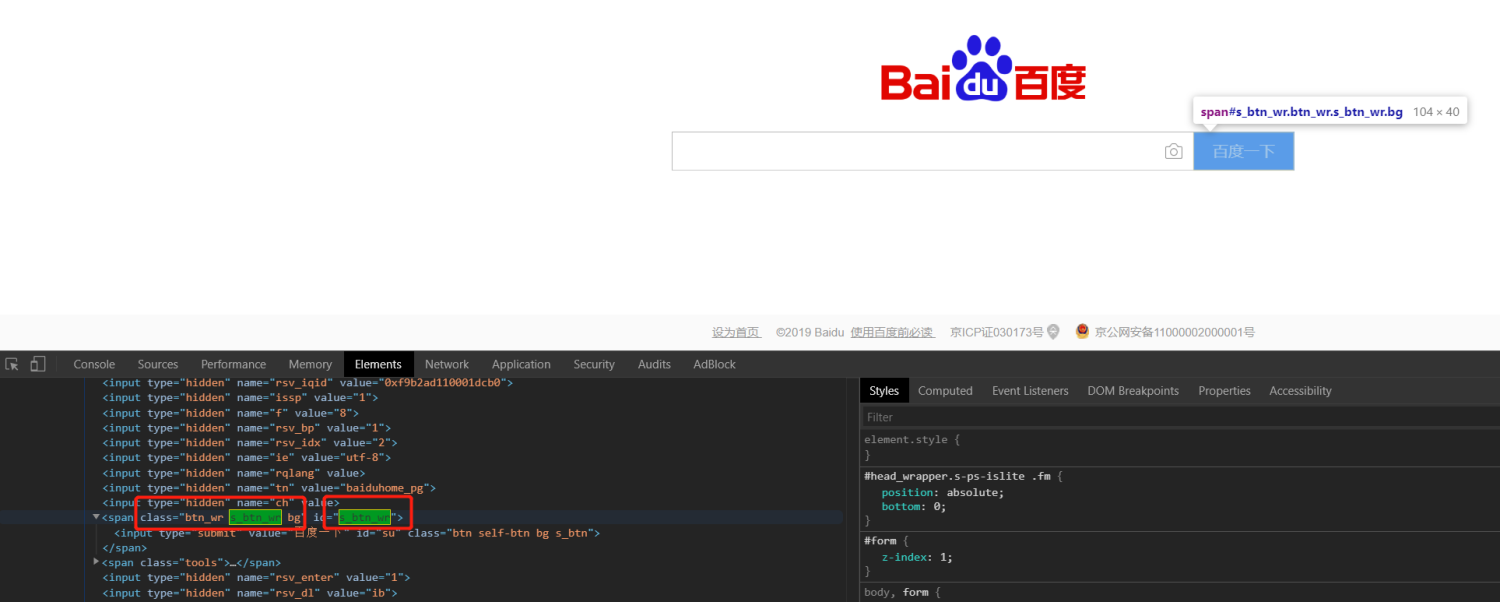The width and height of the screenshot is (1500, 602).
Task: Toggle the device toolbar icon
Action: coord(38,364)
